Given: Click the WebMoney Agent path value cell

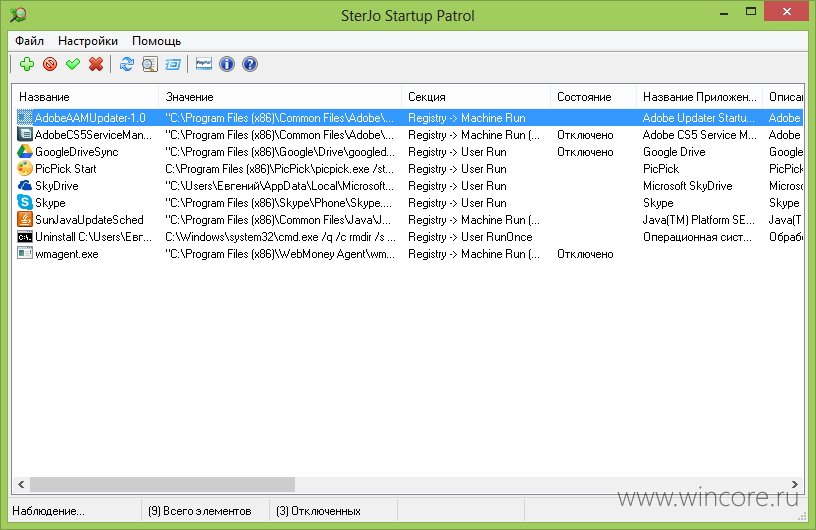Looking at the screenshot, I should pos(280,254).
